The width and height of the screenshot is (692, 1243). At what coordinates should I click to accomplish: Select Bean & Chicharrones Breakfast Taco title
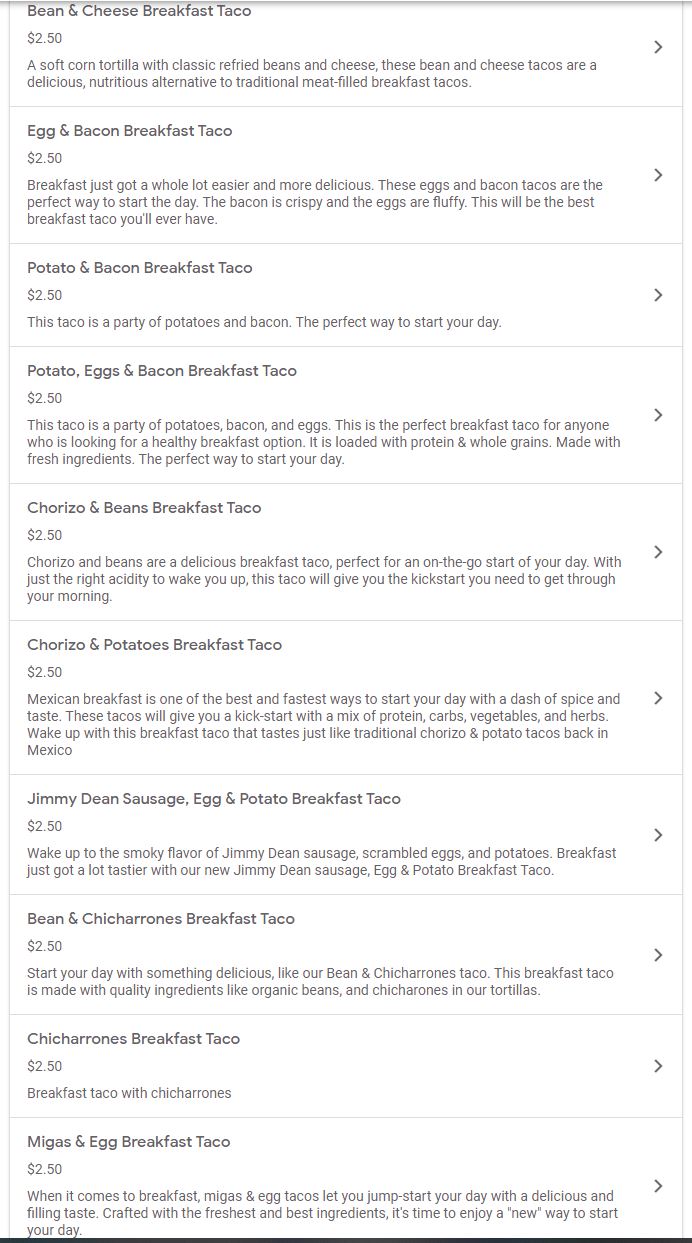click(x=160, y=919)
